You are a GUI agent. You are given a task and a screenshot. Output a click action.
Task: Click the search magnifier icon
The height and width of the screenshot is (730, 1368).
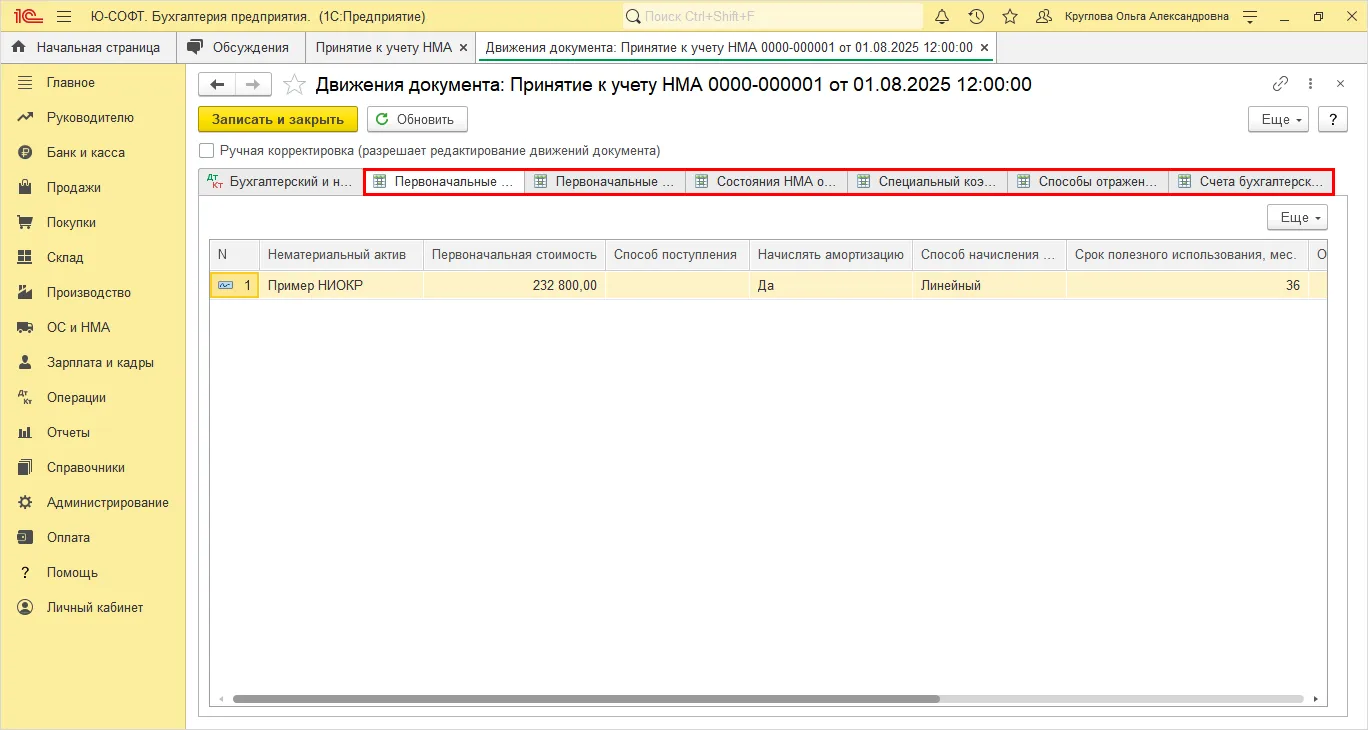coord(633,17)
